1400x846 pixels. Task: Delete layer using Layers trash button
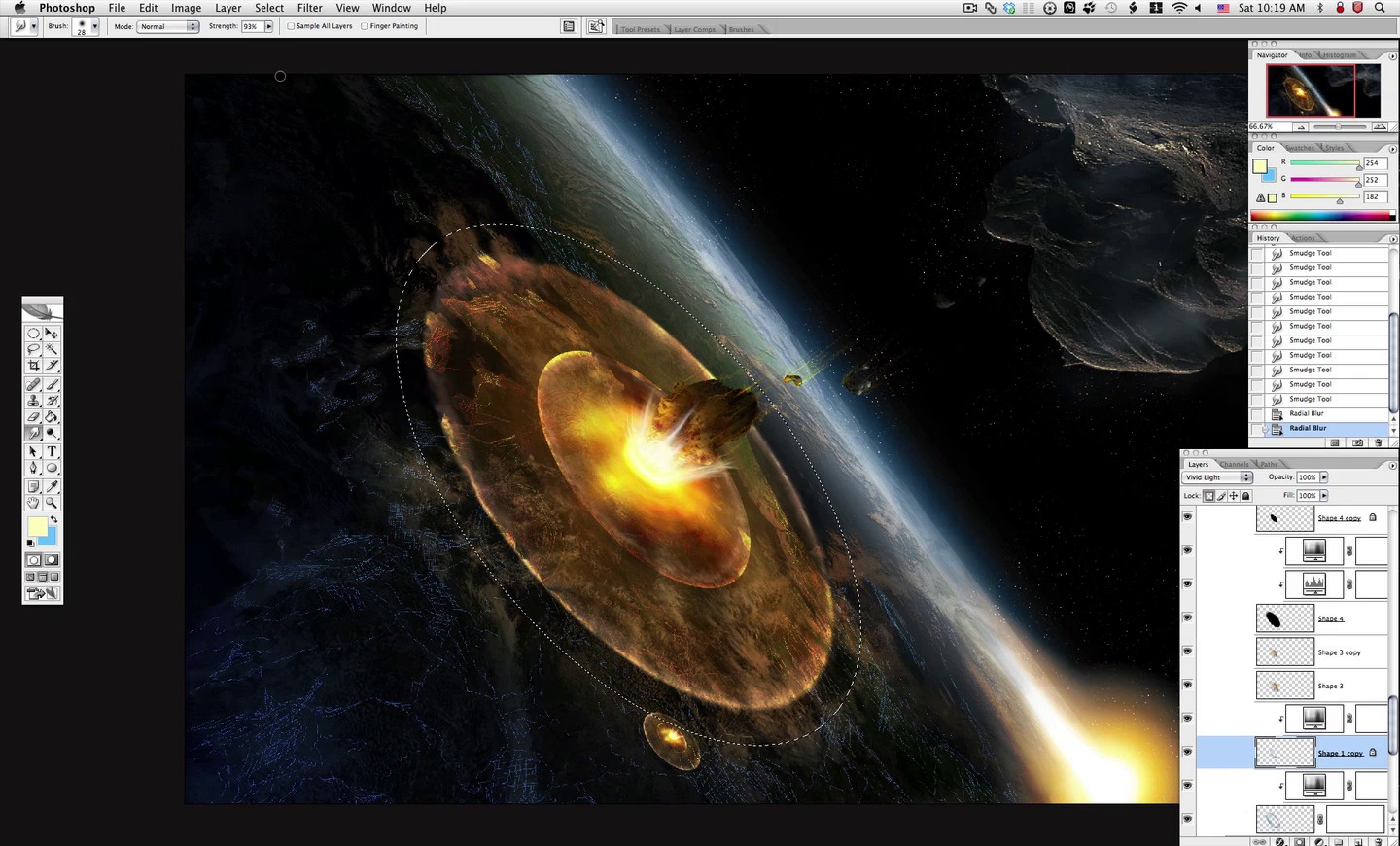[1378, 841]
